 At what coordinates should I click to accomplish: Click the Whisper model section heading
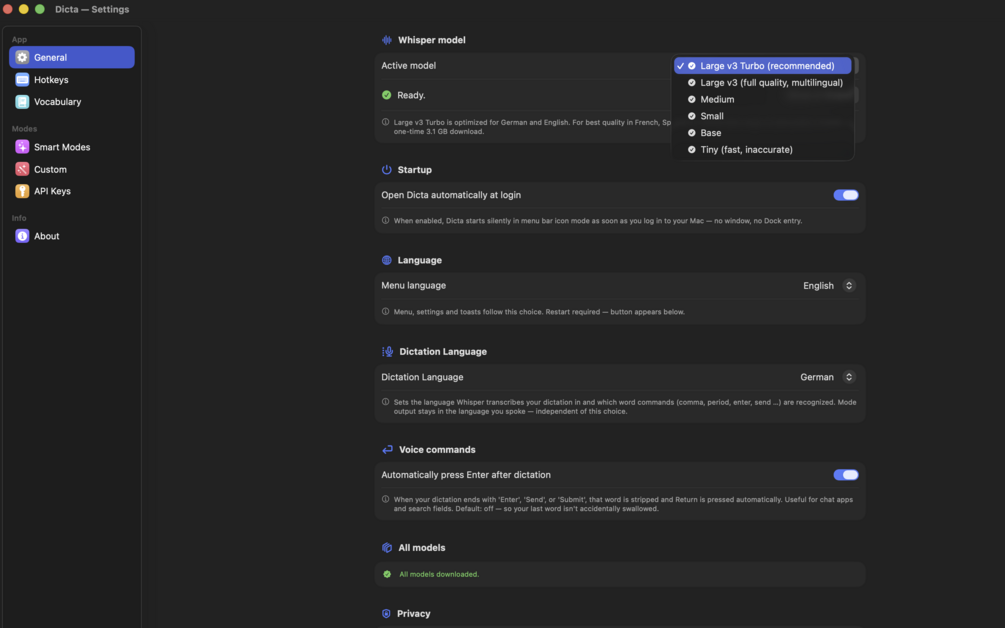point(431,40)
